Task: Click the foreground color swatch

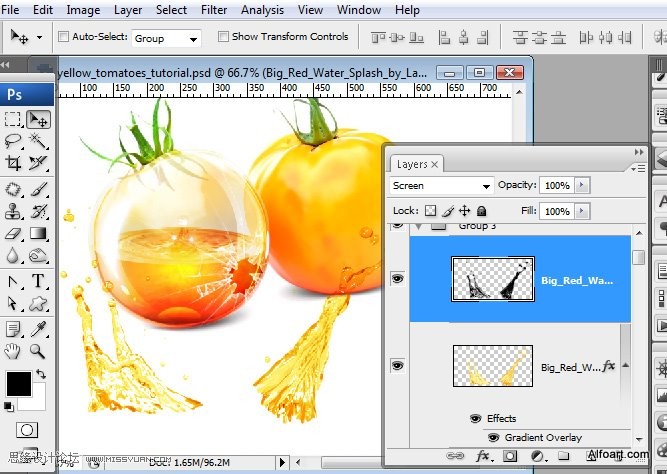Action: point(19,384)
